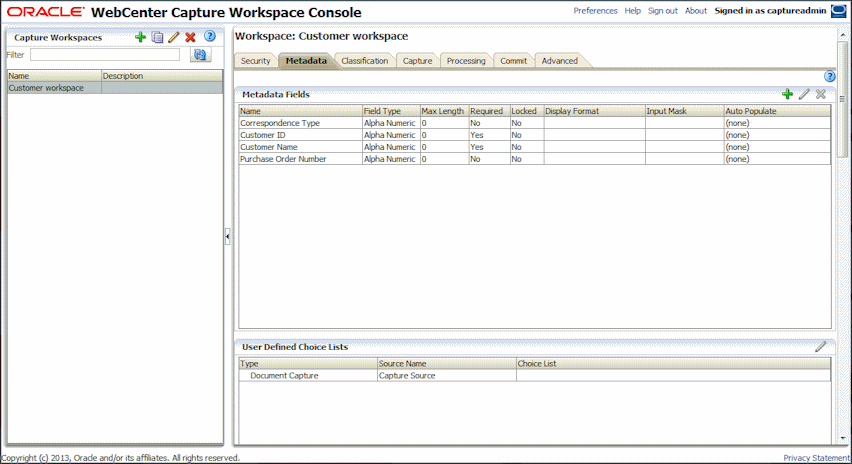Click Sign out
Viewport: 852px width, 464px height.
click(x=663, y=11)
